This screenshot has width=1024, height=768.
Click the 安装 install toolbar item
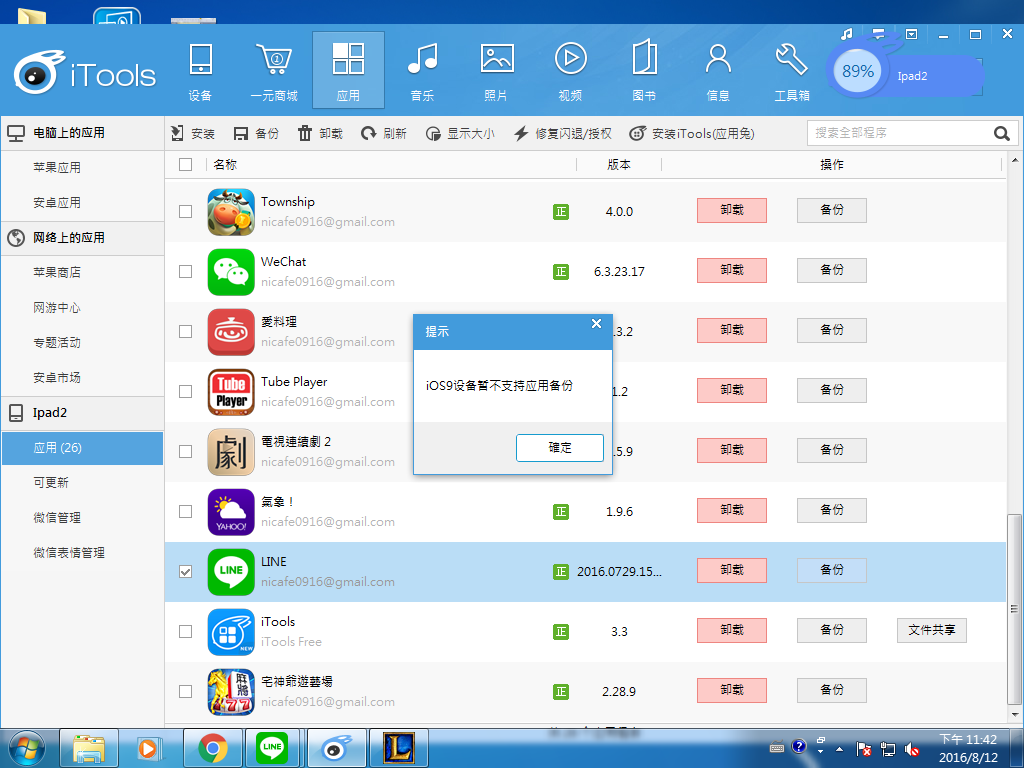click(193, 133)
